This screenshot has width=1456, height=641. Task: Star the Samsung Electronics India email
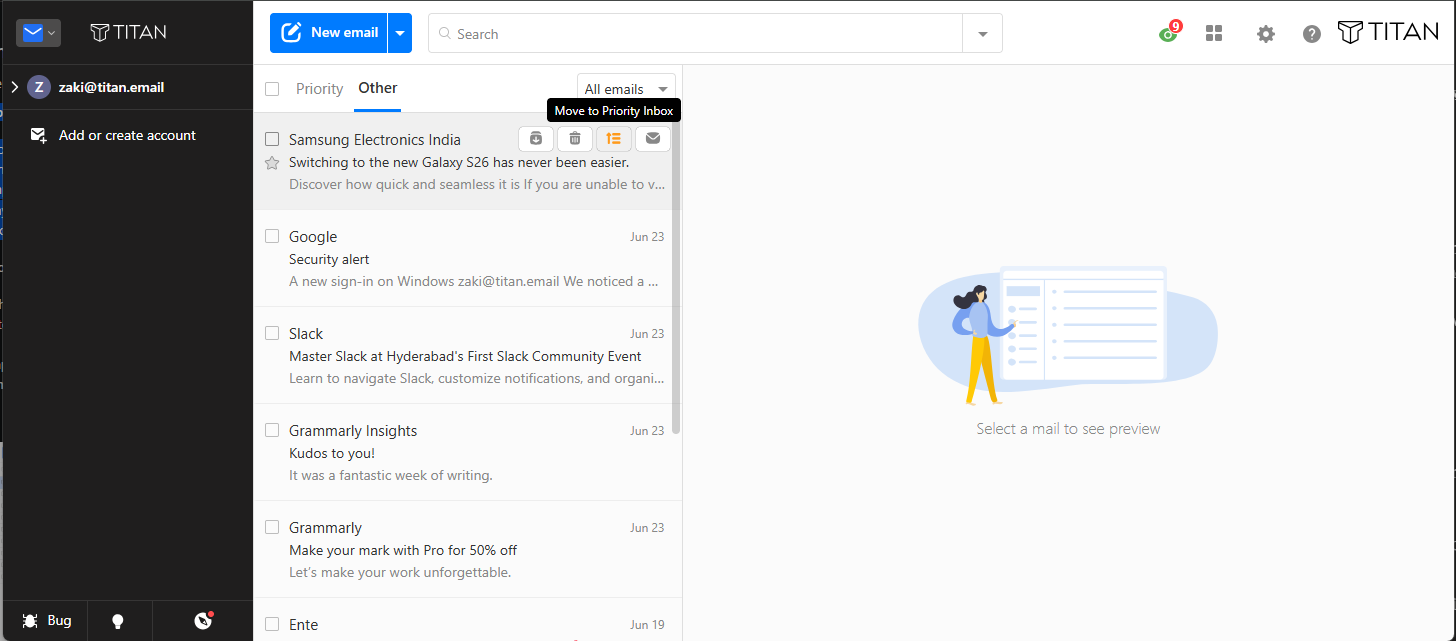[x=272, y=163]
